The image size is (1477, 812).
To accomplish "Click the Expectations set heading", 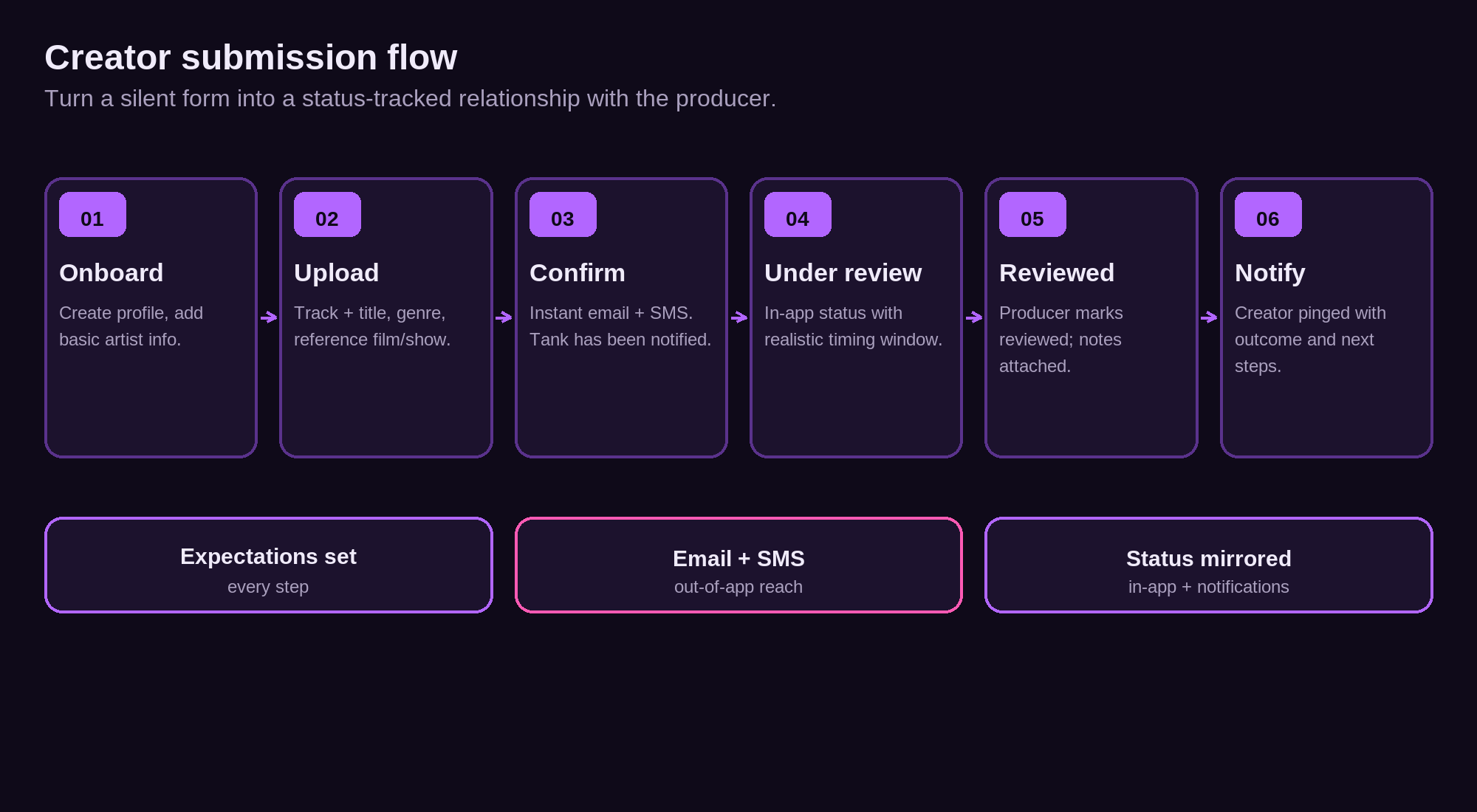I will click(268, 557).
